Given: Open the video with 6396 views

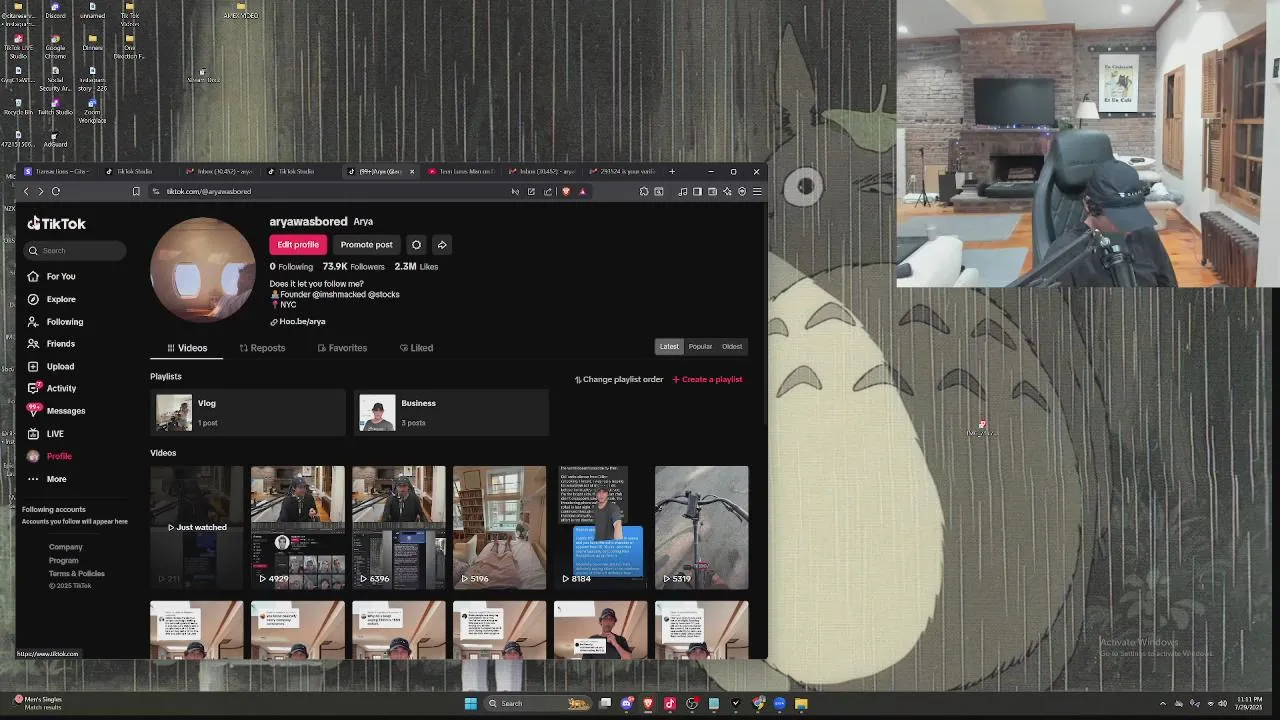Looking at the screenshot, I should point(398,527).
